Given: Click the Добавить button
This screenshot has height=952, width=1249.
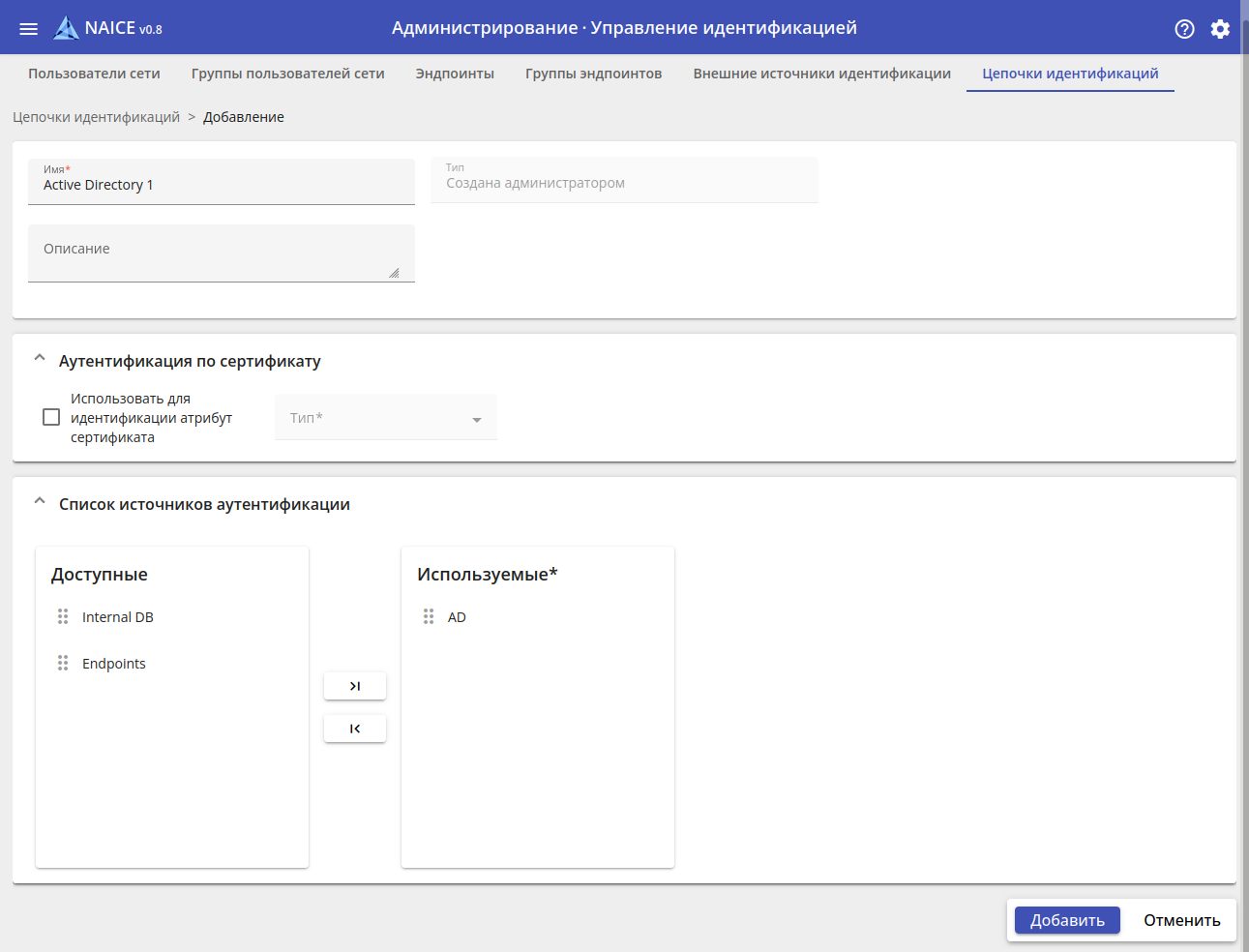Looking at the screenshot, I should pos(1066,920).
